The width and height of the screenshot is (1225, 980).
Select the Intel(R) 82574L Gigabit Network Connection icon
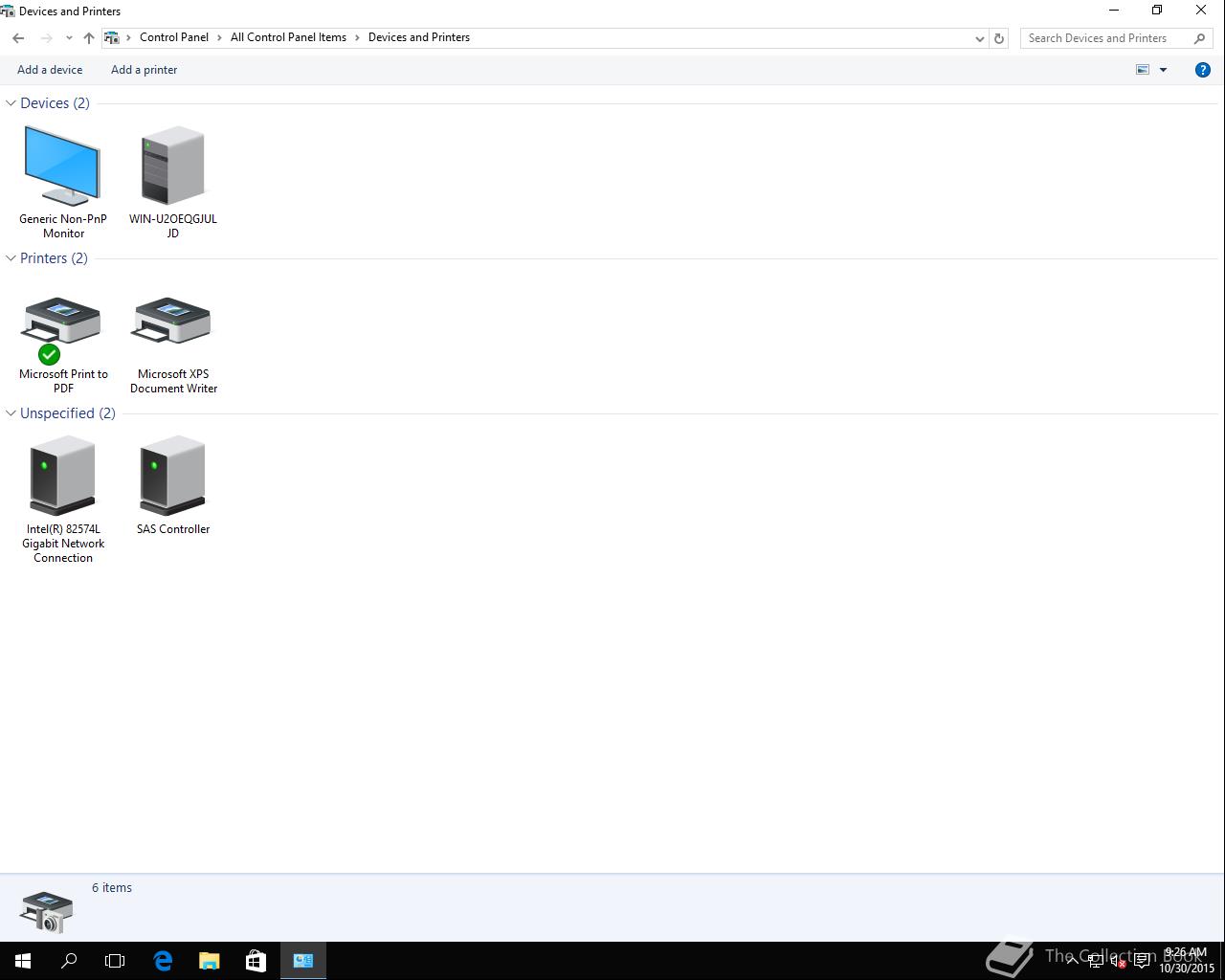(x=62, y=476)
